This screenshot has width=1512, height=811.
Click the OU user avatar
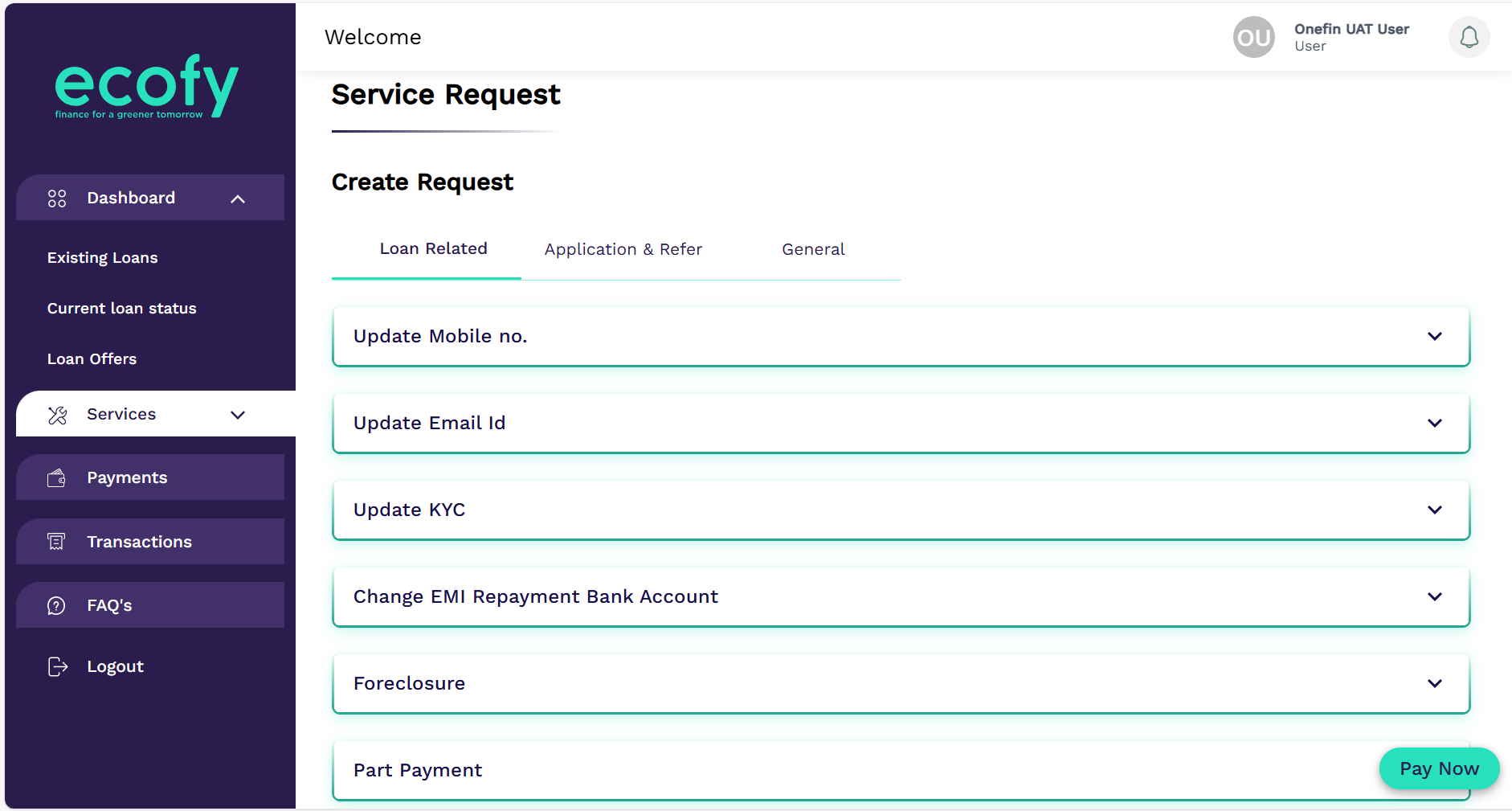(x=1253, y=38)
